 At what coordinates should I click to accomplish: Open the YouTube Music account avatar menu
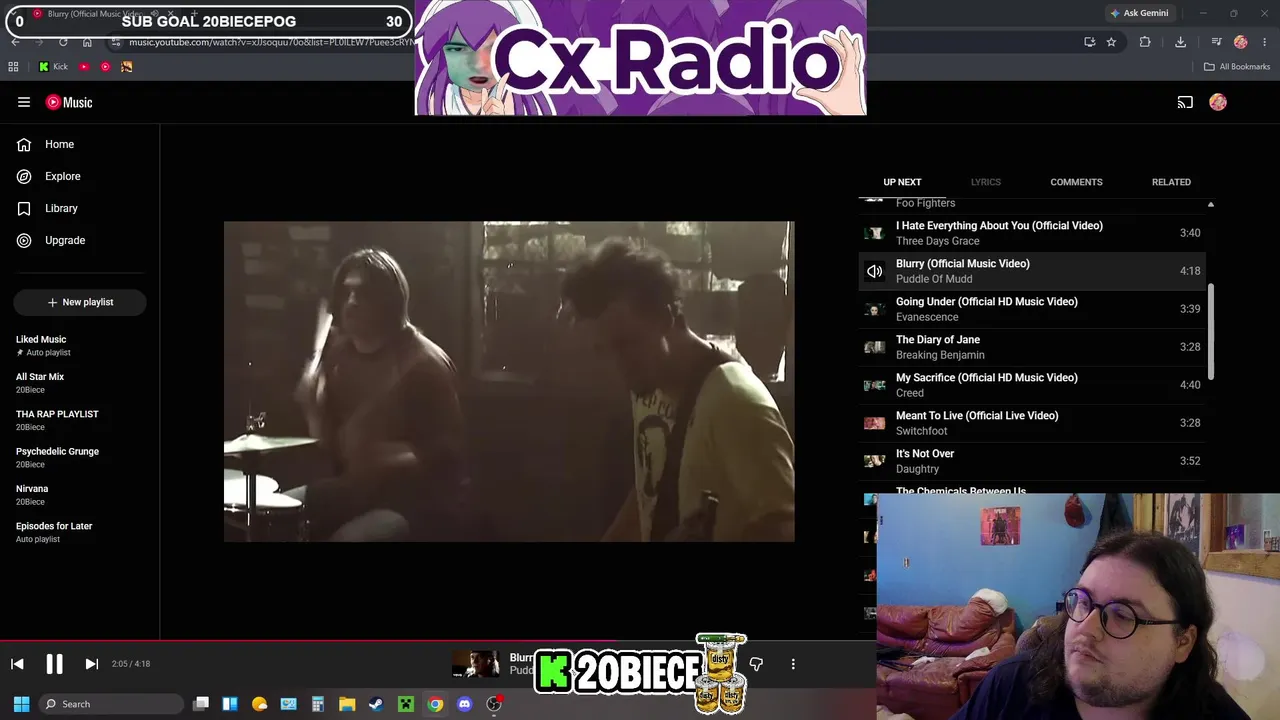[1218, 102]
